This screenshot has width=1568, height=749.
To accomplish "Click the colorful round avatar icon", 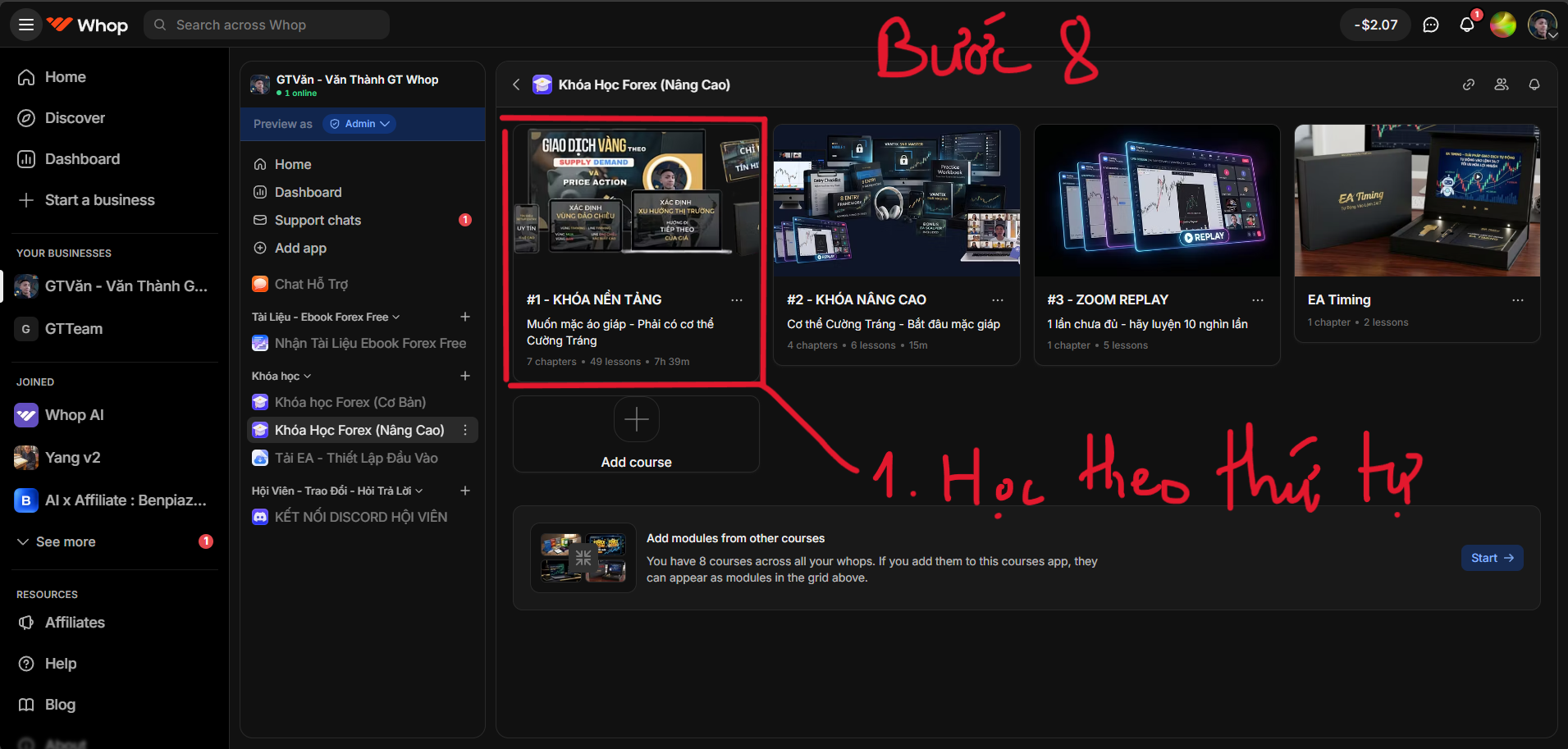I will (1503, 25).
